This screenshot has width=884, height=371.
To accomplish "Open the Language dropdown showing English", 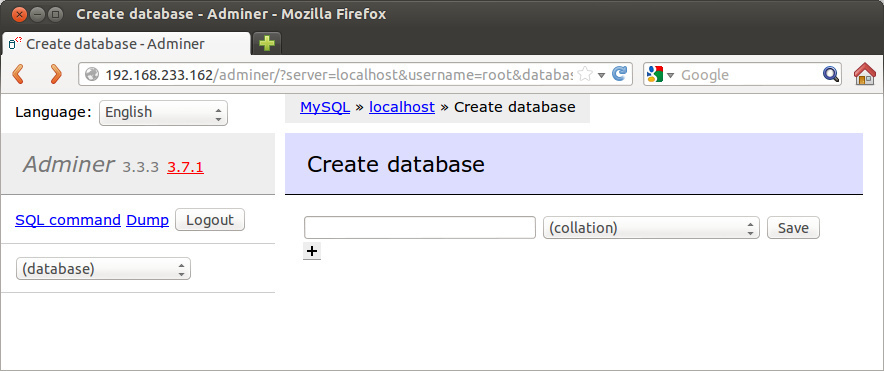I will click(x=163, y=113).
